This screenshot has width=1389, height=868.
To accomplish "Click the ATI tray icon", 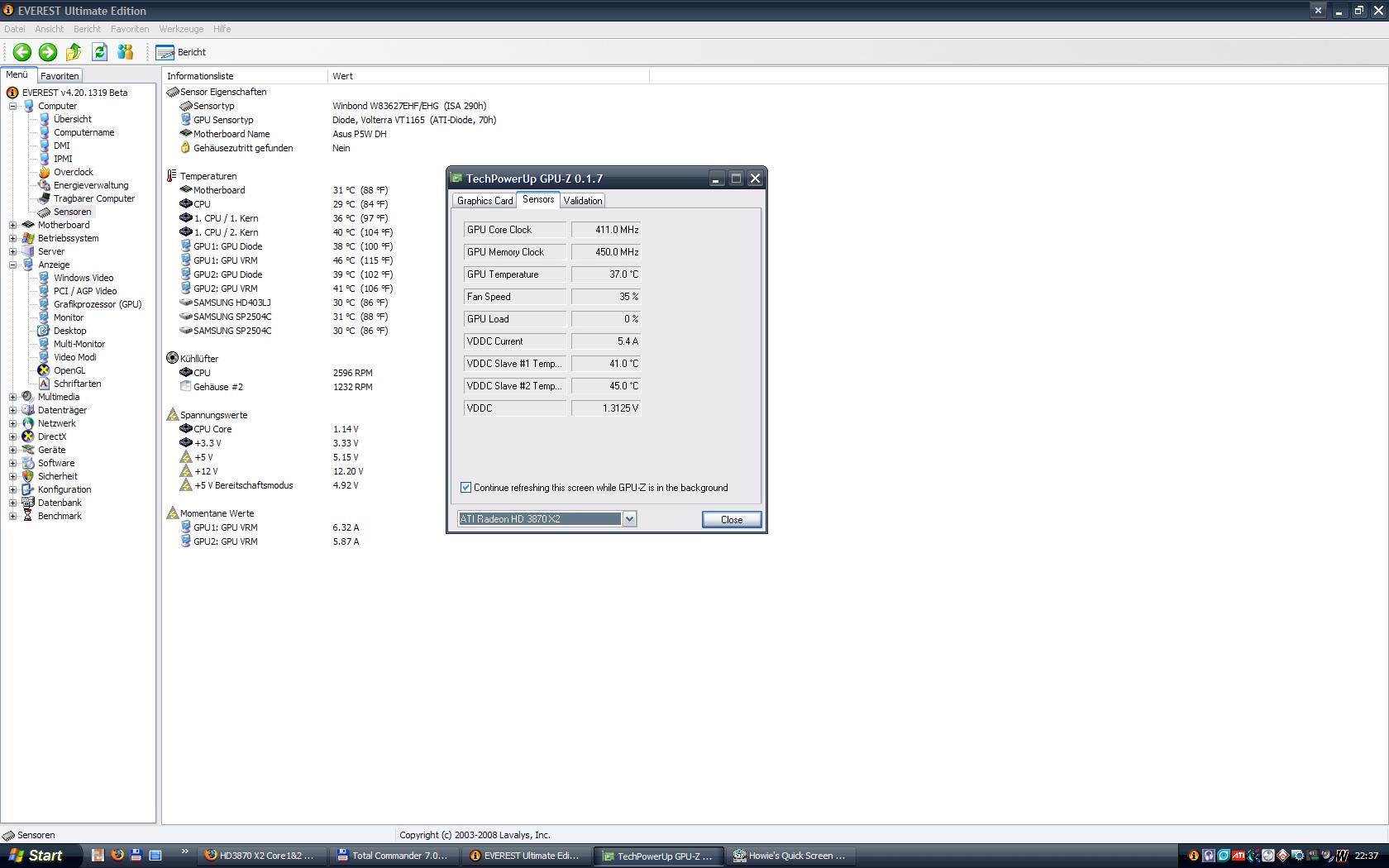I will [x=1239, y=856].
